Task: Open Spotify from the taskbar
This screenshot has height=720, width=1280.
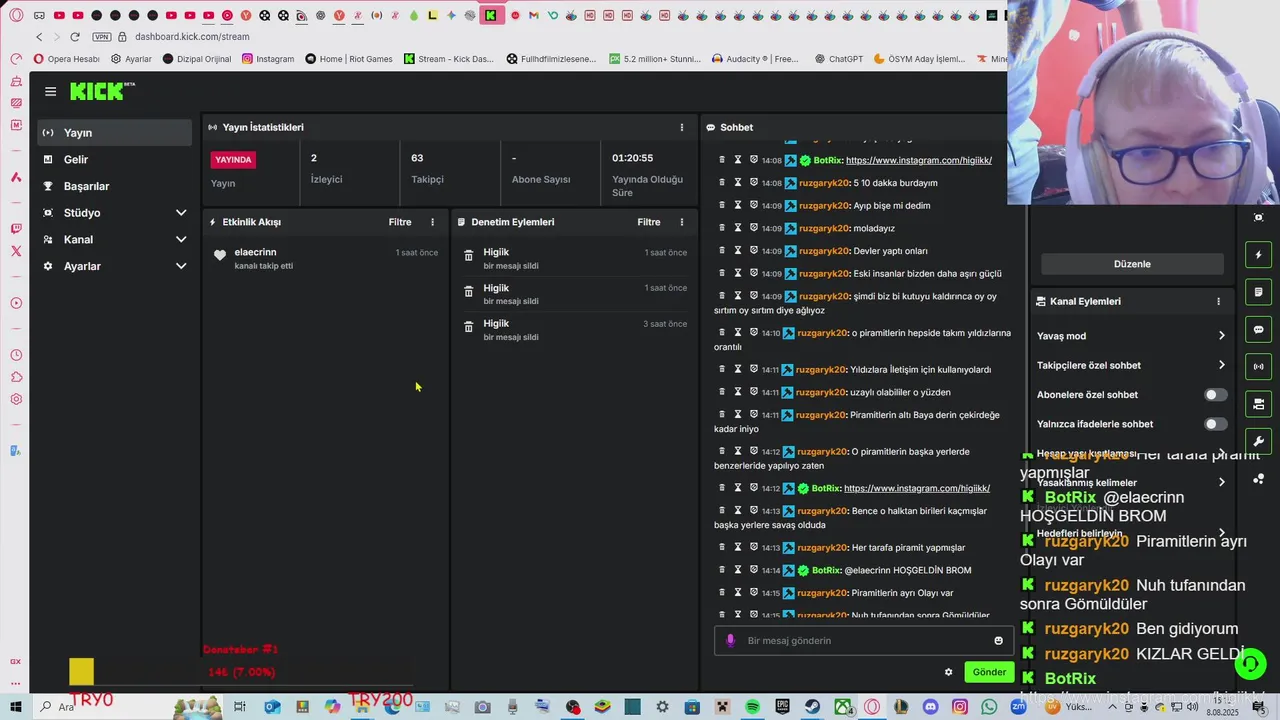Action: pos(752,707)
